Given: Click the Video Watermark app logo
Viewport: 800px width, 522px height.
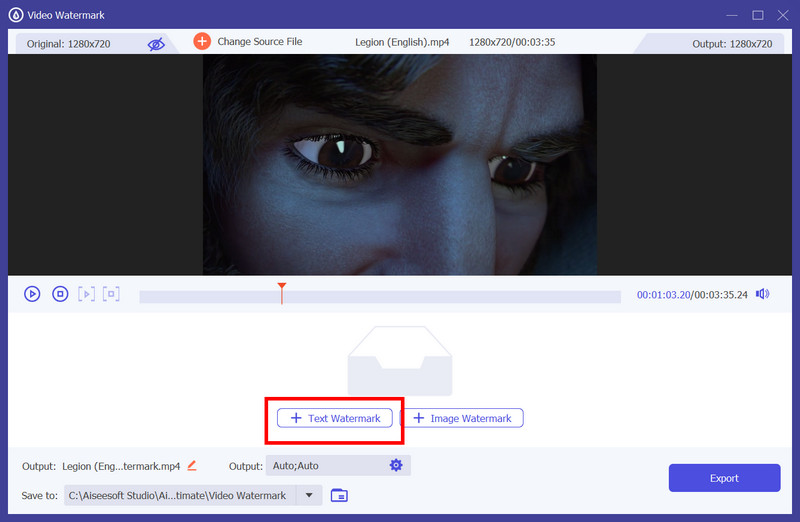Looking at the screenshot, I should click(x=15, y=14).
